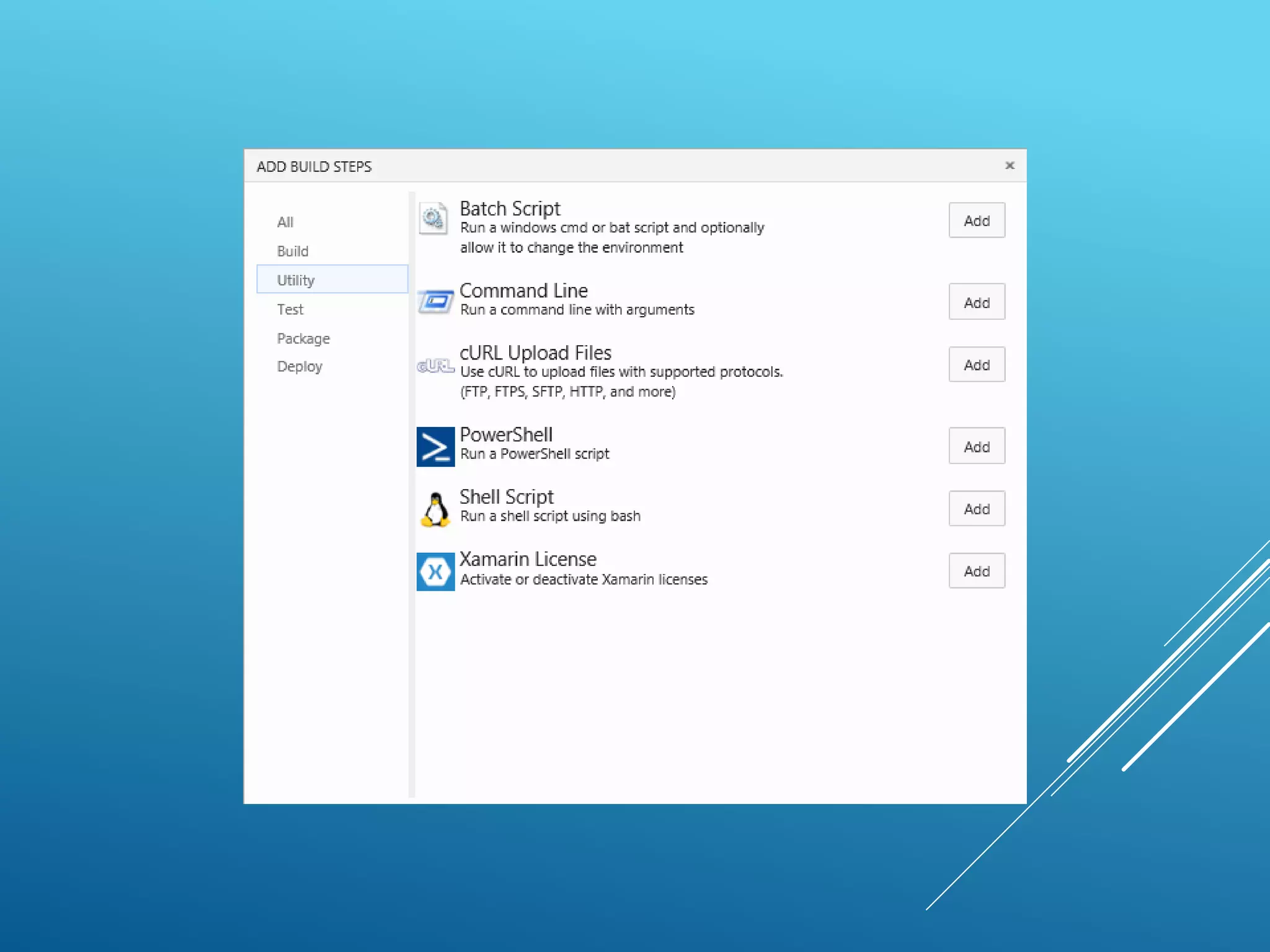Click the PowerShell title text
1270x952 pixels.
506,434
